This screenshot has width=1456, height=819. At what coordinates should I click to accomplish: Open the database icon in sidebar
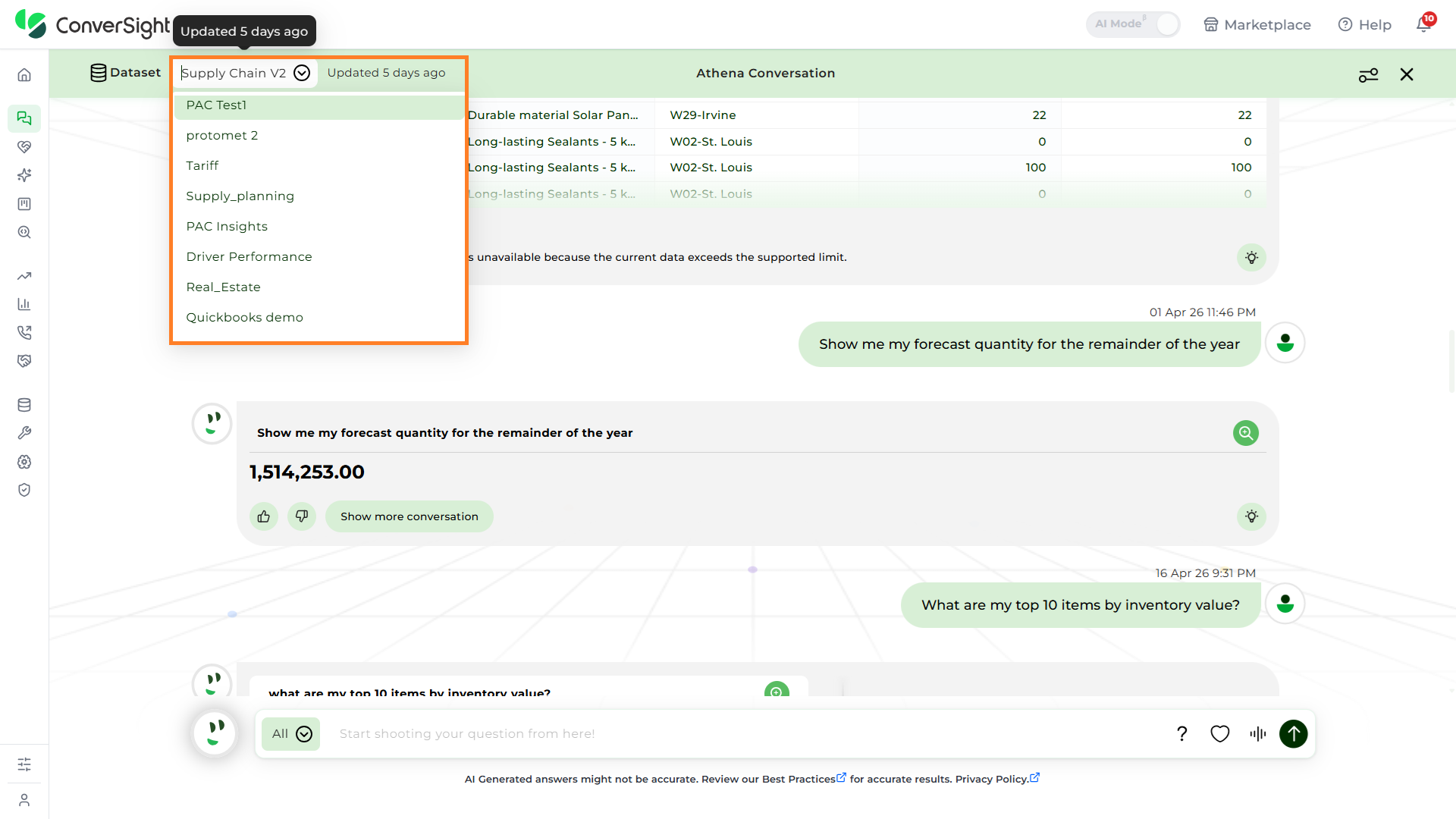tap(24, 405)
